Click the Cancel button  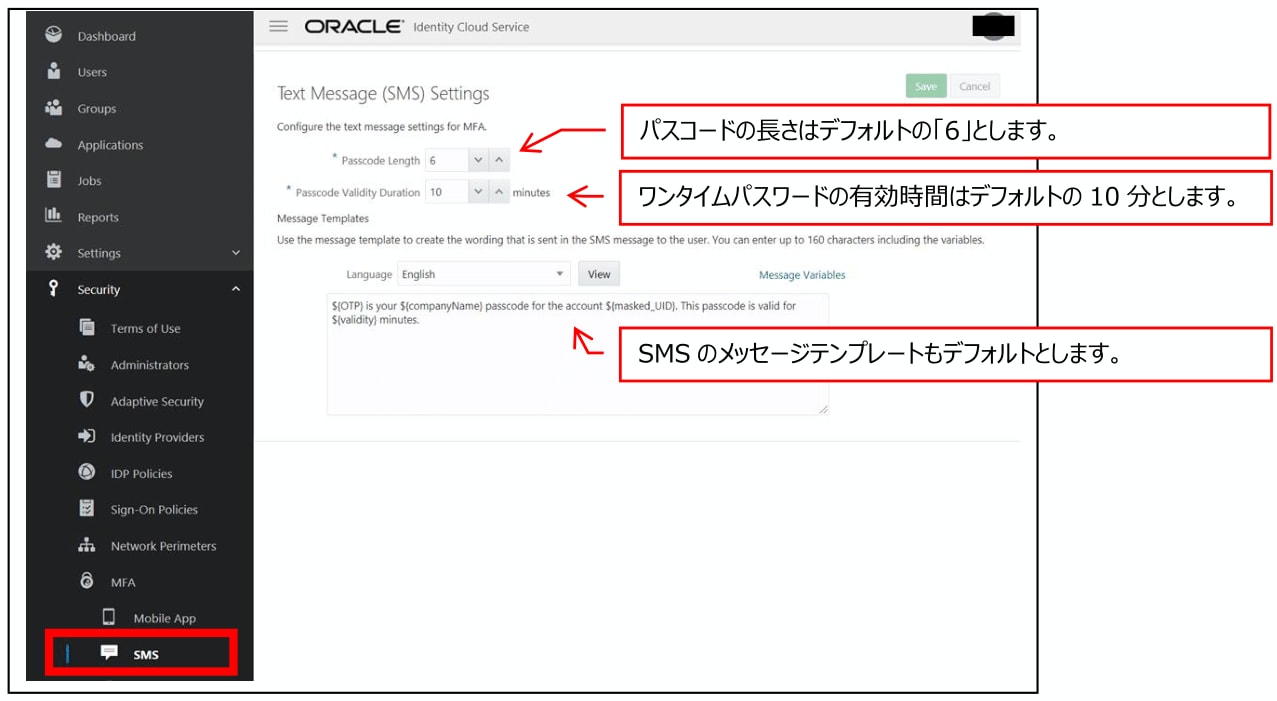tap(974, 86)
